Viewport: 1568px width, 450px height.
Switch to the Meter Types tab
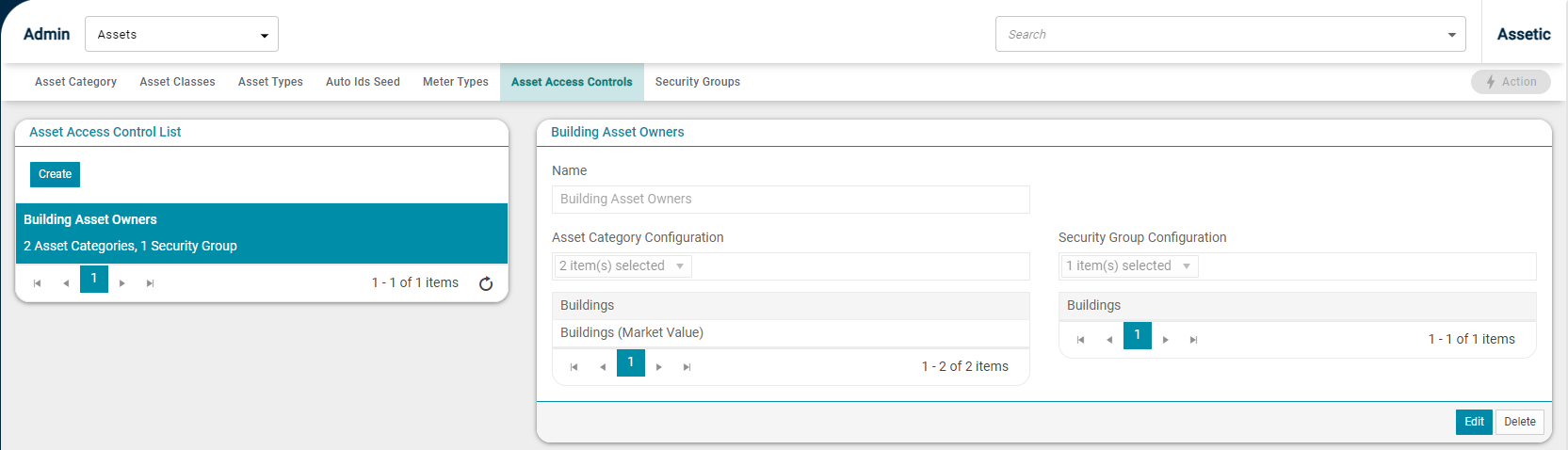point(456,82)
